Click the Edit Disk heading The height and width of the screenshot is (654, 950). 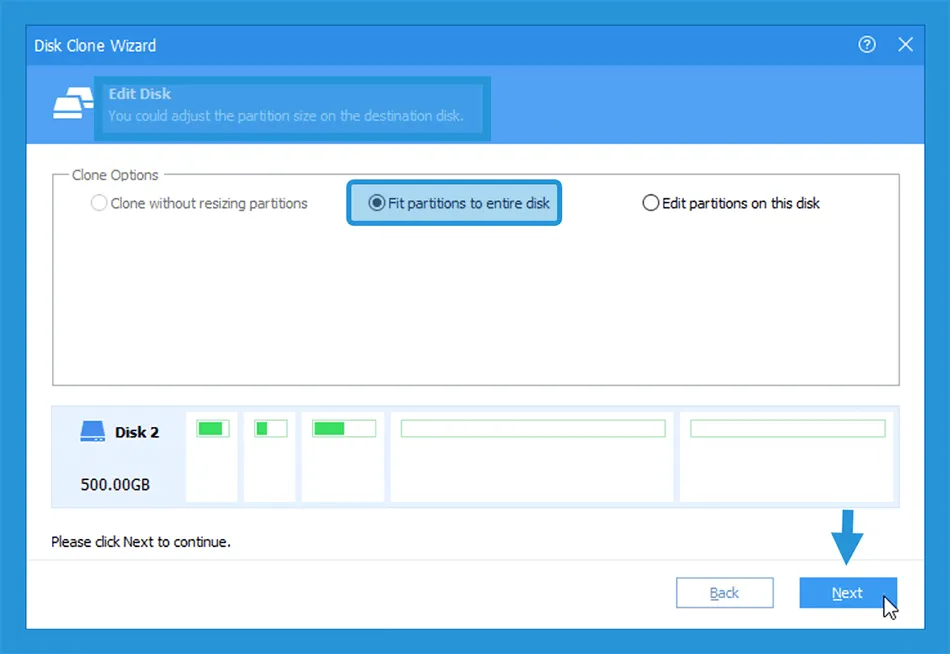140,94
